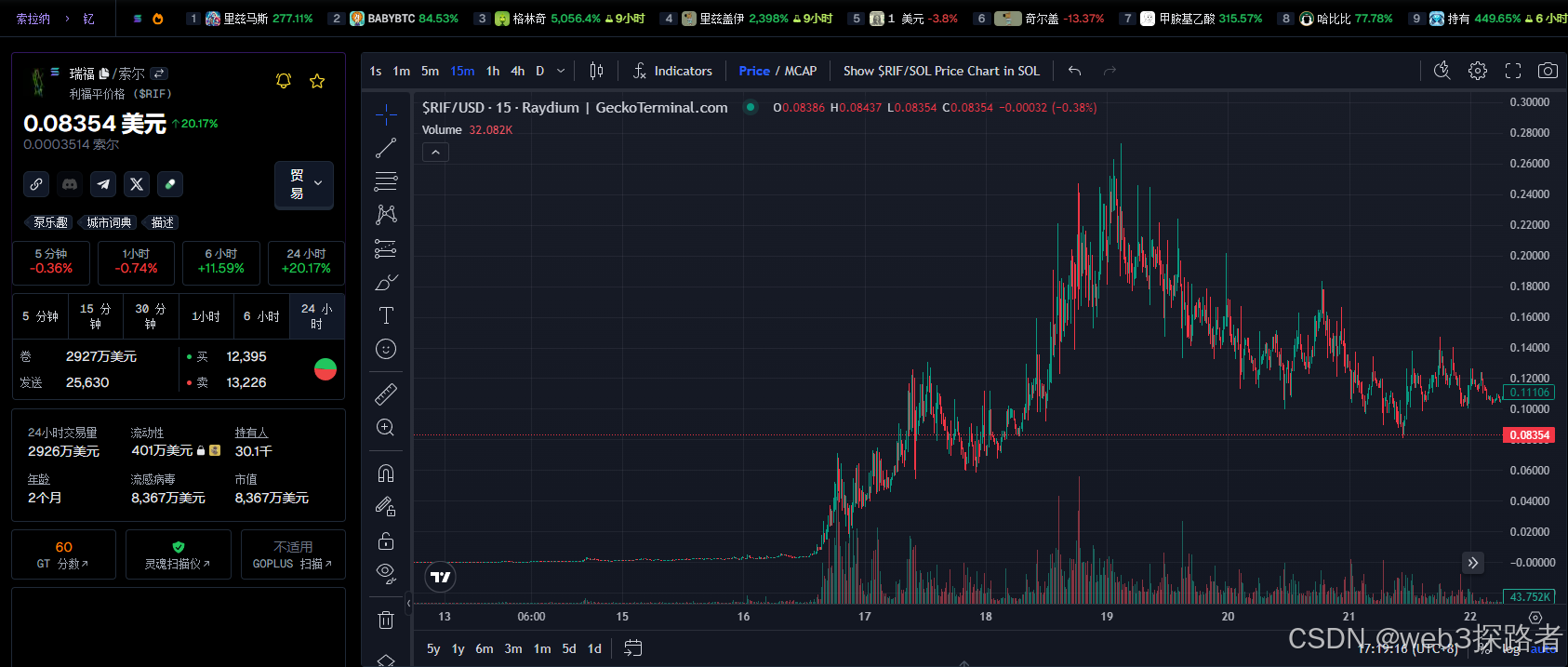Activate the zoom in tool
The width and height of the screenshot is (1568, 667).
point(386,428)
